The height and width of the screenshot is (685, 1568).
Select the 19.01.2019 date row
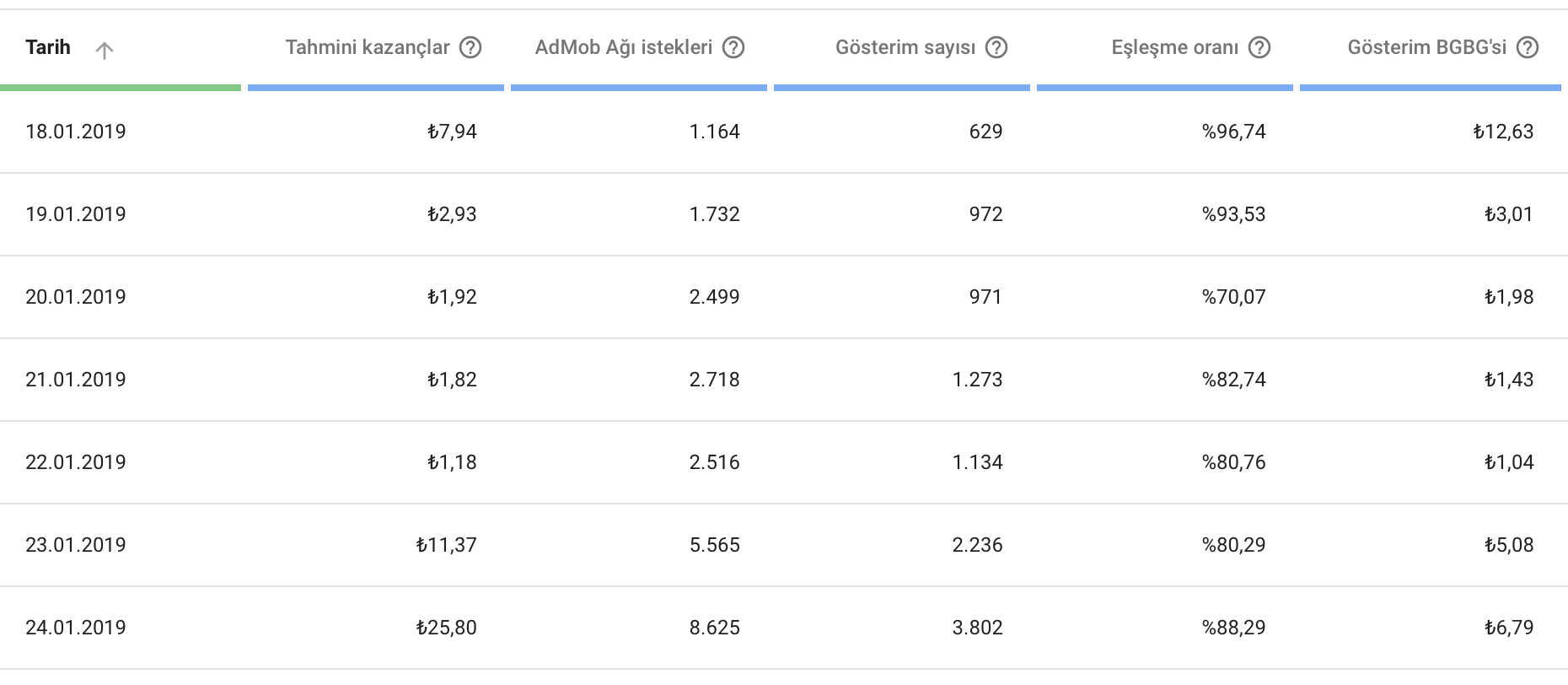click(784, 214)
